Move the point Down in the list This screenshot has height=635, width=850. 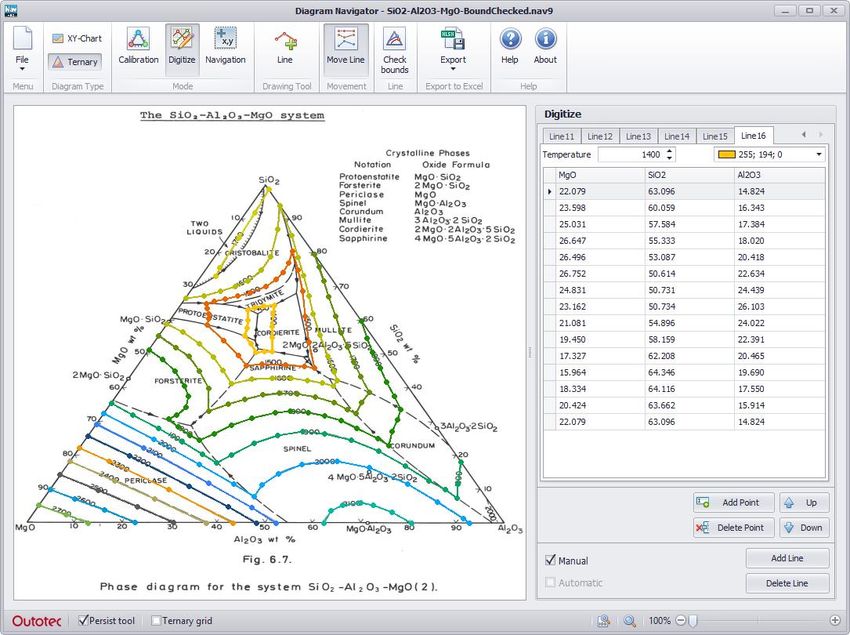(x=804, y=528)
